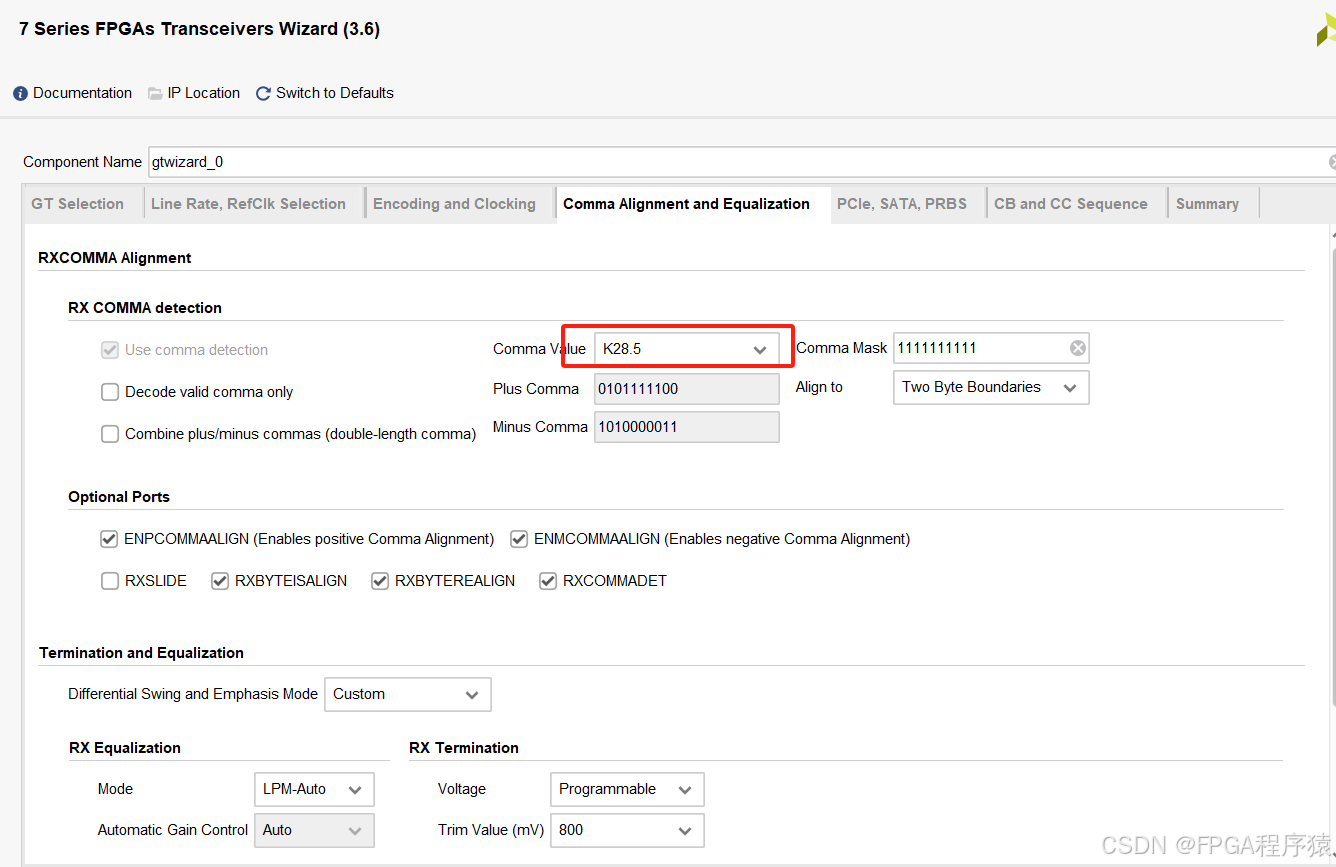The image size is (1336, 867).
Task: Enable Combine plus/minus commas checkbox
Action: coord(110,434)
